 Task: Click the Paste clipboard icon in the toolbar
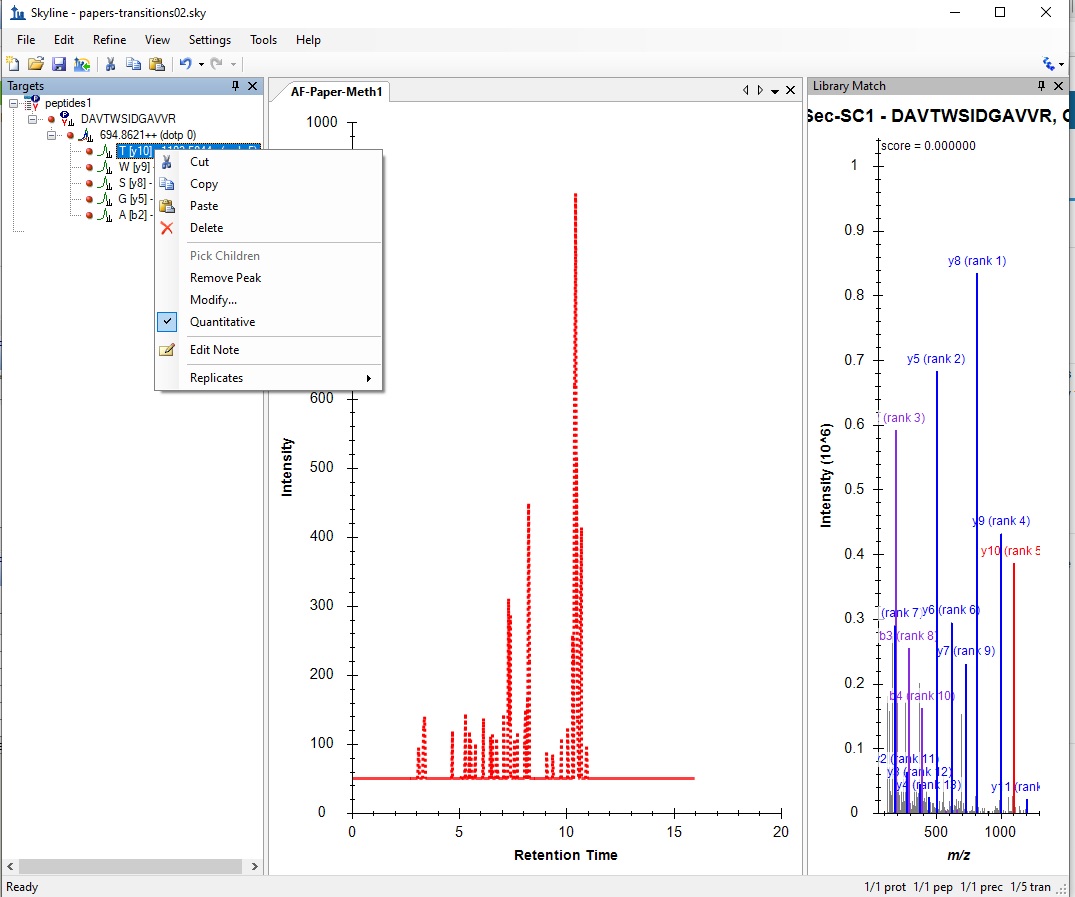tap(156, 64)
